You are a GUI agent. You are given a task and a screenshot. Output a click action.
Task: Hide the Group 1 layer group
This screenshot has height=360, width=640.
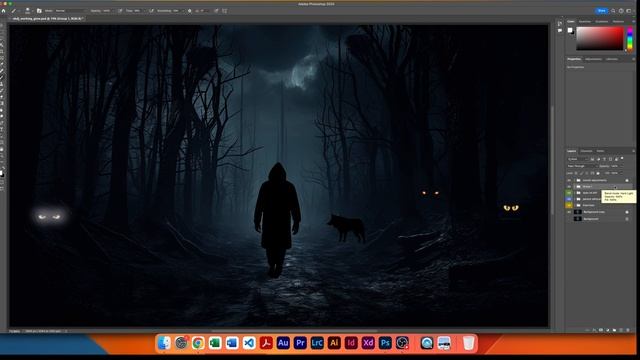click(569, 187)
